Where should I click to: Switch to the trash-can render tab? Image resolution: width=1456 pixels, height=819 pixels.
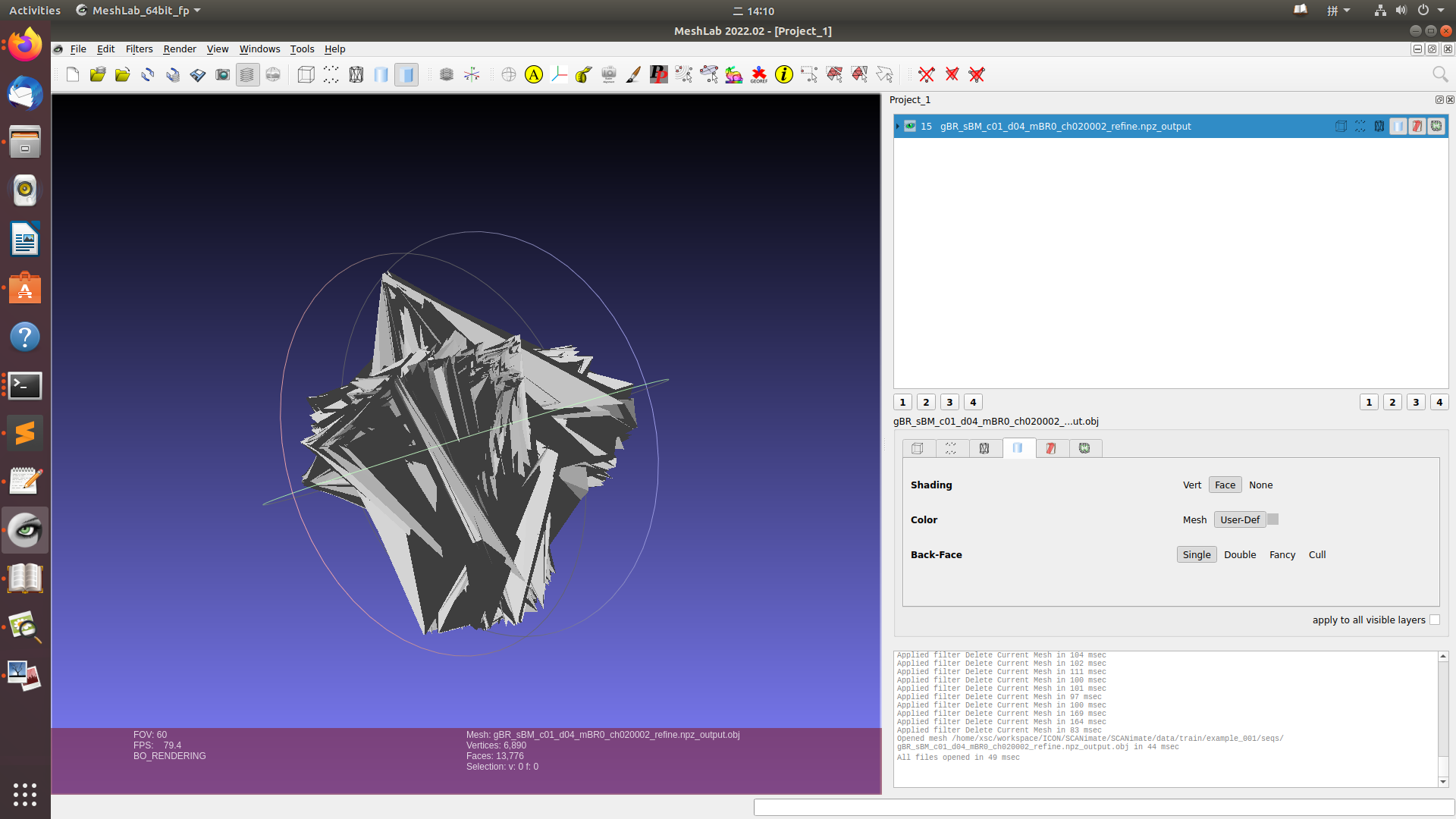click(x=1052, y=448)
